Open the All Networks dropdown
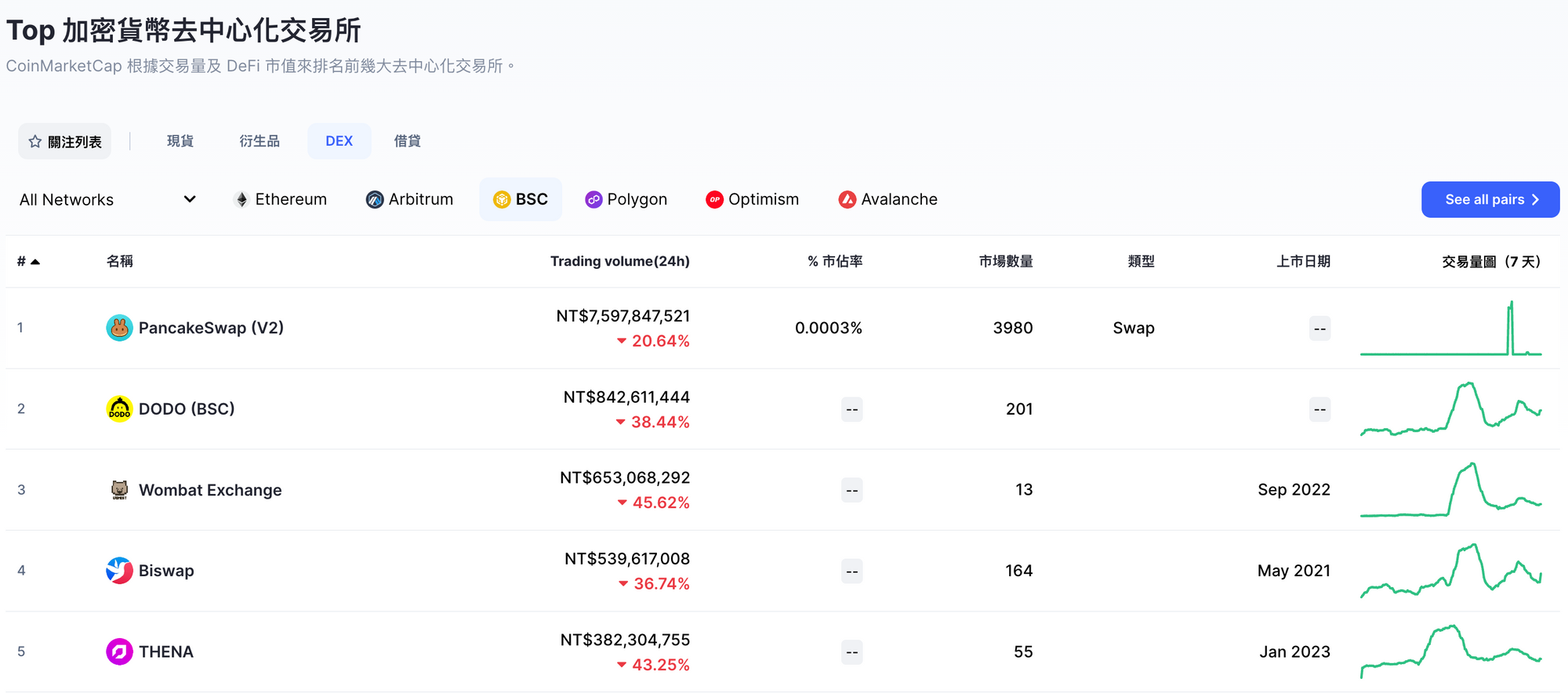The width and height of the screenshot is (1568, 693). [x=107, y=200]
